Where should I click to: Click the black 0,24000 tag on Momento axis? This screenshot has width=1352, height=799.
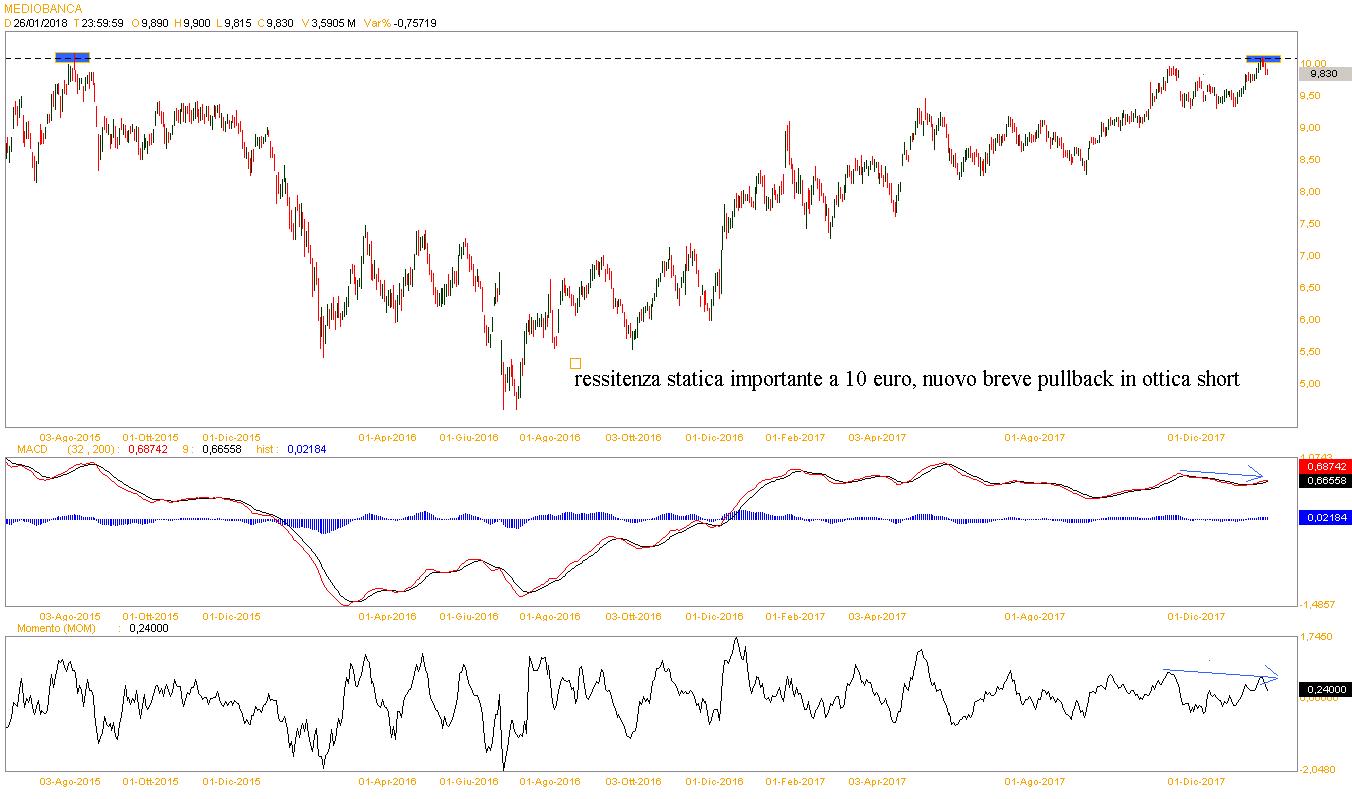pyautogui.click(x=1324, y=689)
